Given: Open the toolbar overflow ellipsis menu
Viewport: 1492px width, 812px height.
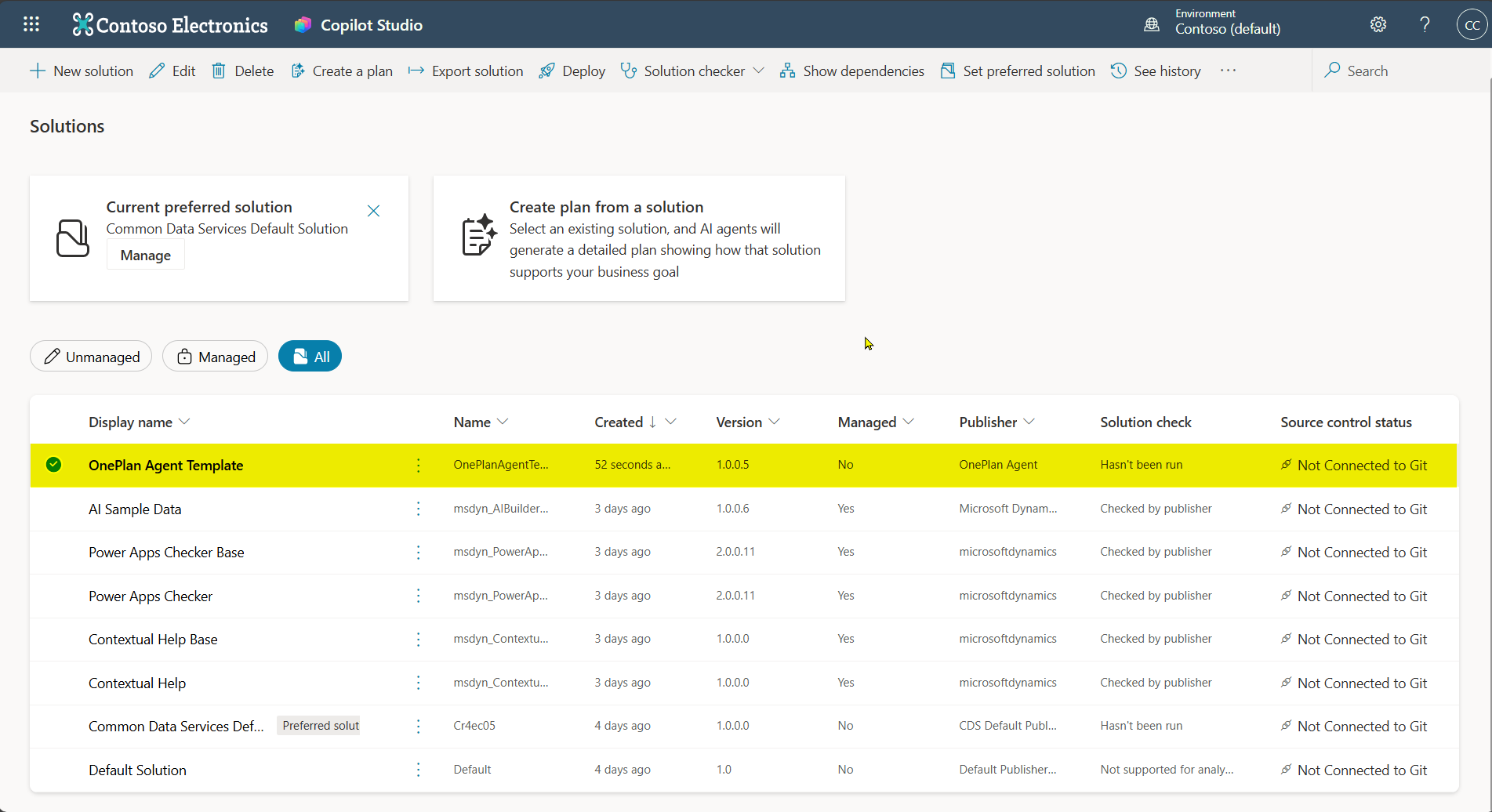Looking at the screenshot, I should pyautogui.click(x=1229, y=71).
